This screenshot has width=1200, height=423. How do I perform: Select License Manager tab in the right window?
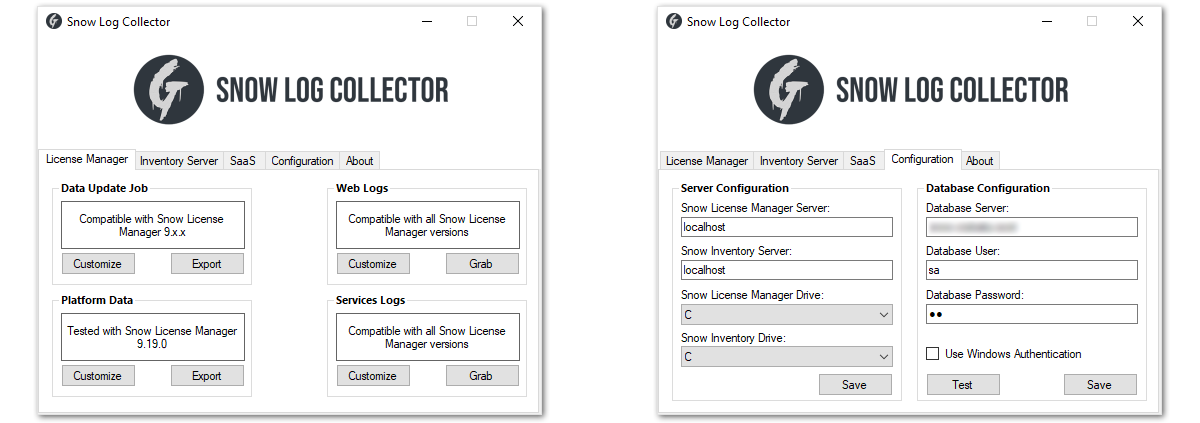pyautogui.click(x=706, y=161)
